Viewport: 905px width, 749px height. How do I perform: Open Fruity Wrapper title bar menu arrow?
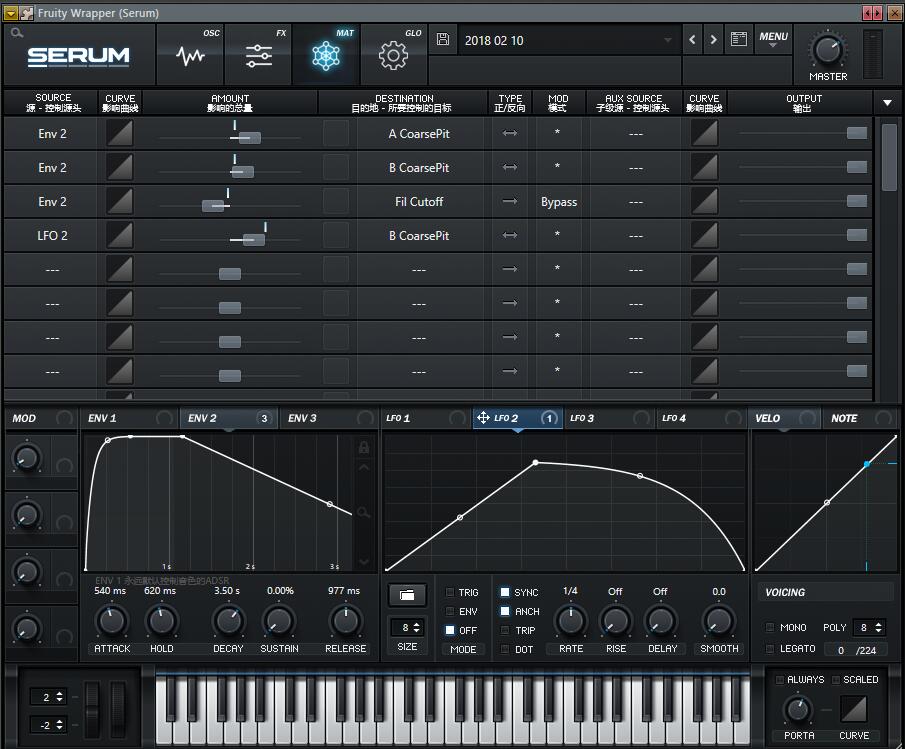click(11, 13)
